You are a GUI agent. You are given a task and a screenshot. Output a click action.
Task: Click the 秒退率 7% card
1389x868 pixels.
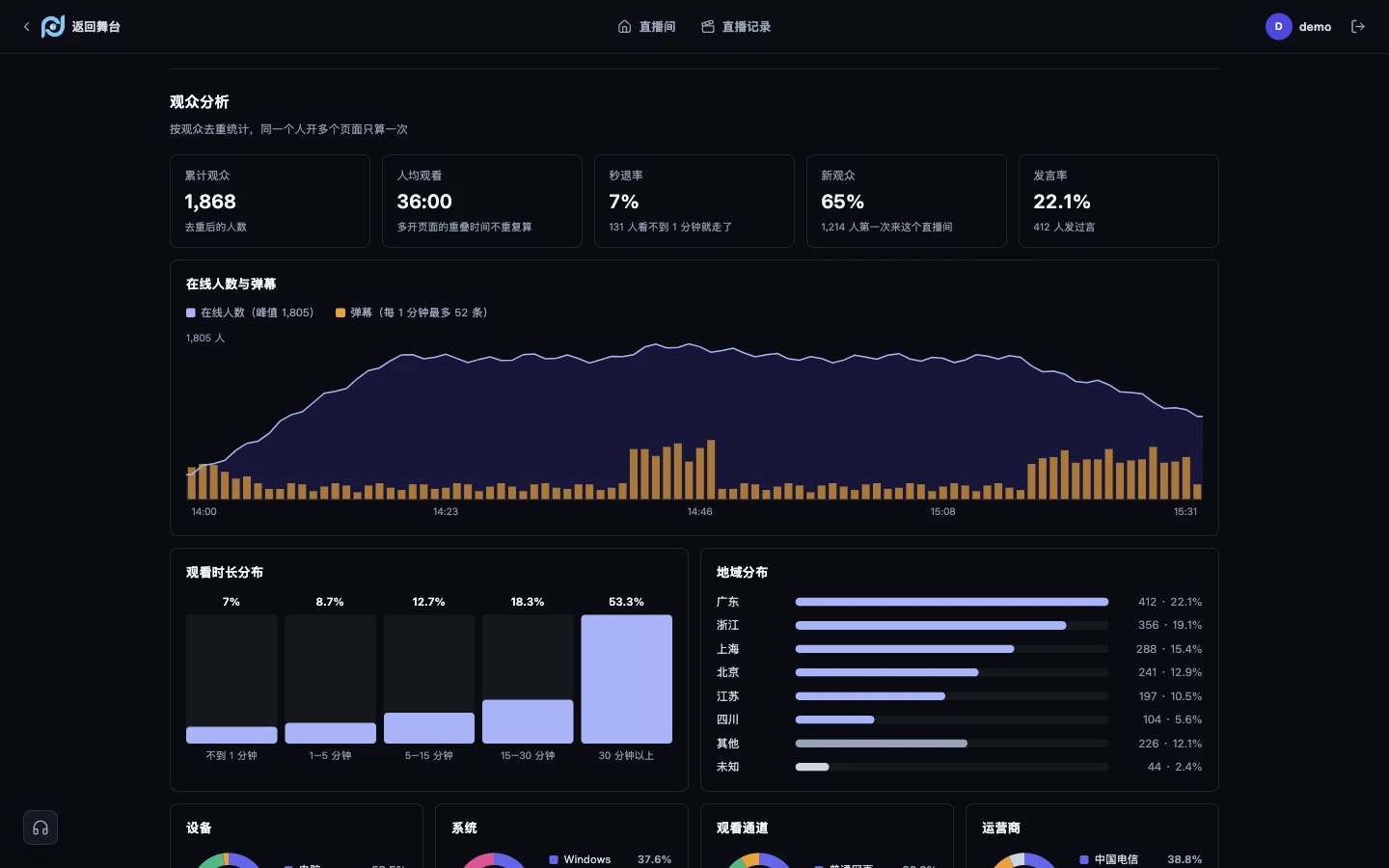[694, 201]
